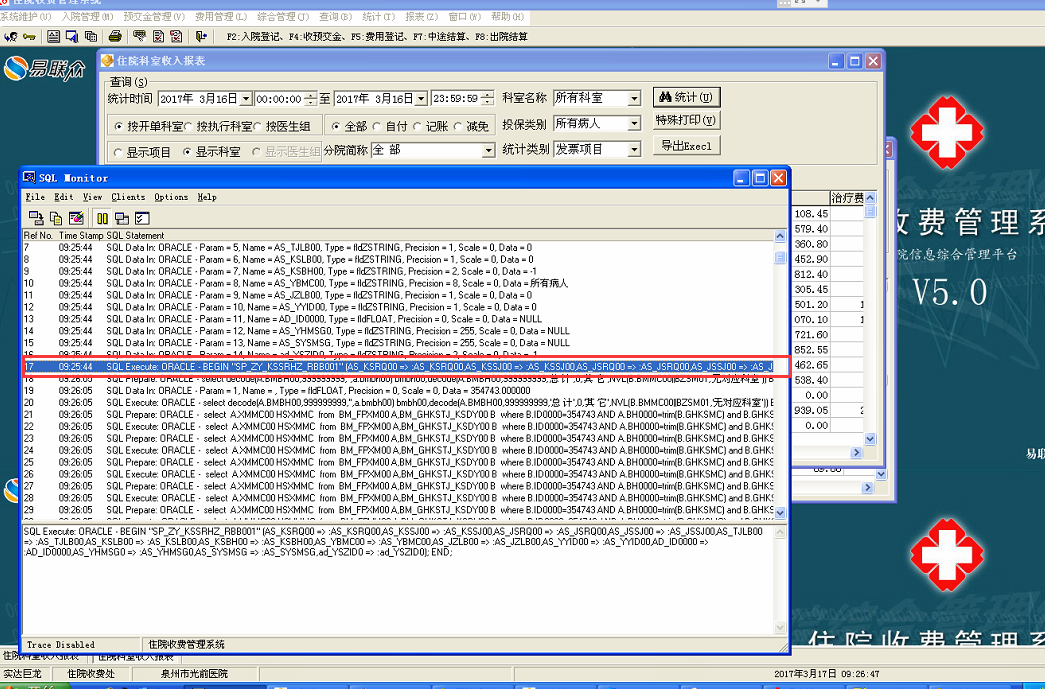Click the window with pointer toolbar icon
Viewport: 1045px width, 689px height.
[x=72, y=37]
